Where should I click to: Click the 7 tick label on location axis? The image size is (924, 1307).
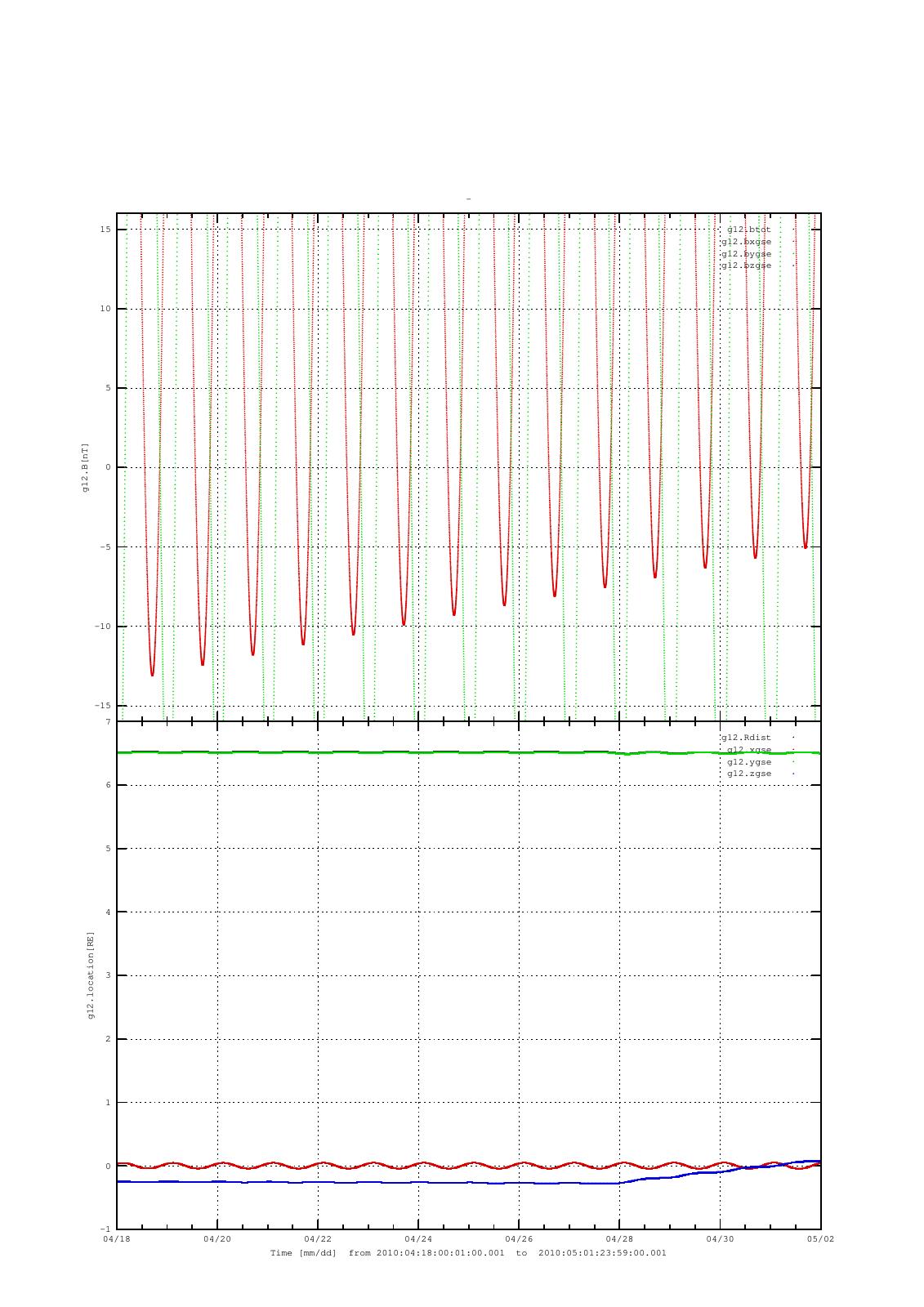(x=108, y=722)
